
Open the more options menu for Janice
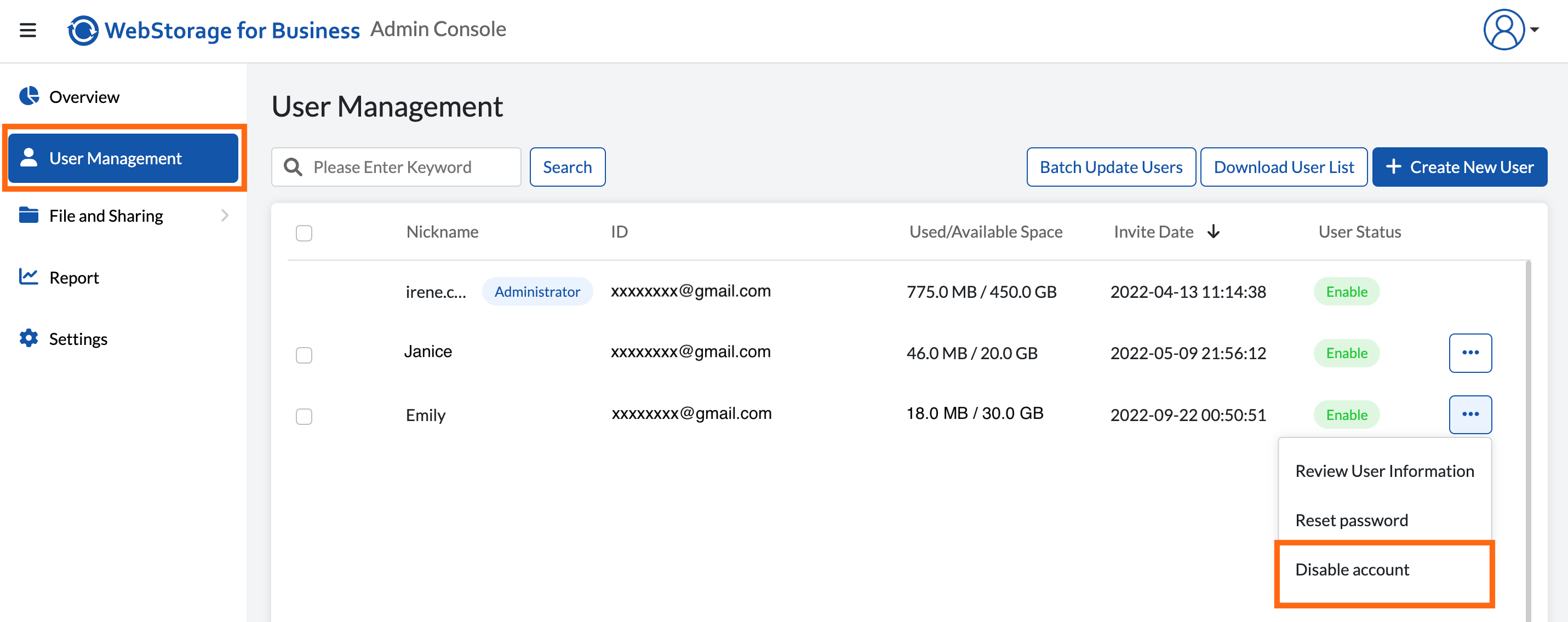(1470, 353)
